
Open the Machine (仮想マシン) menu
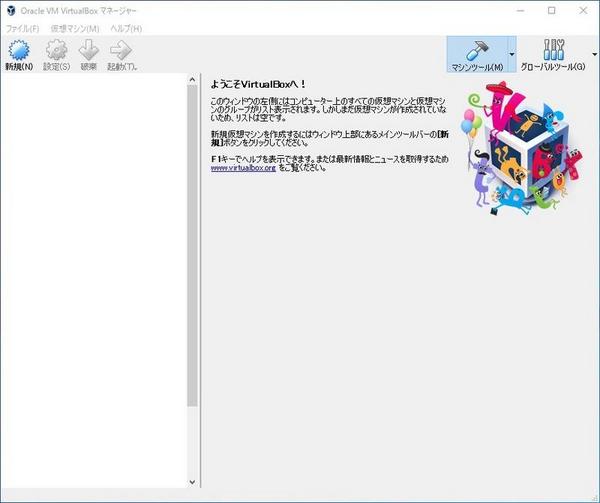click(x=75, y=29)
